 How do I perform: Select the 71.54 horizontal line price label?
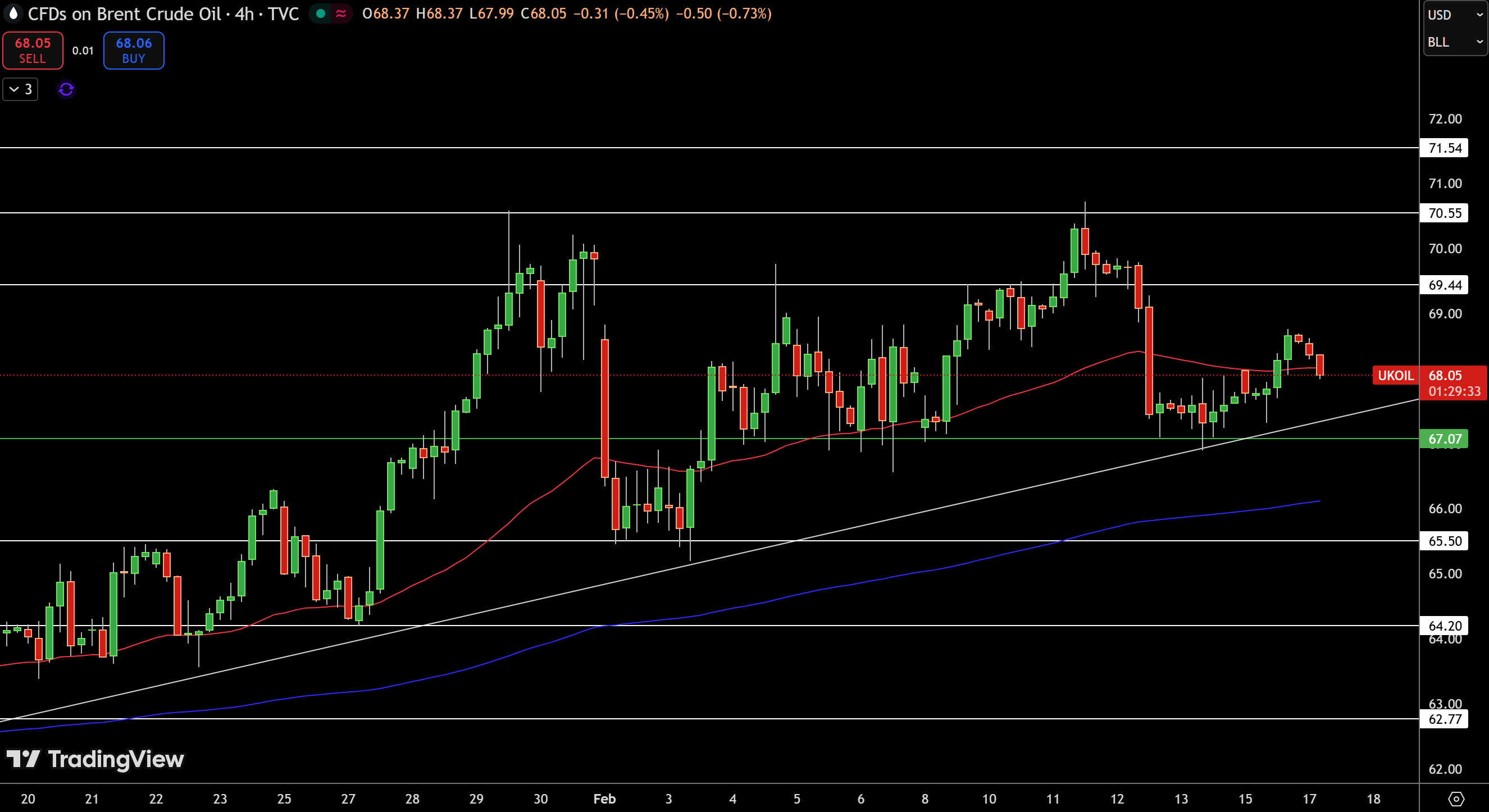(1445, 148)
